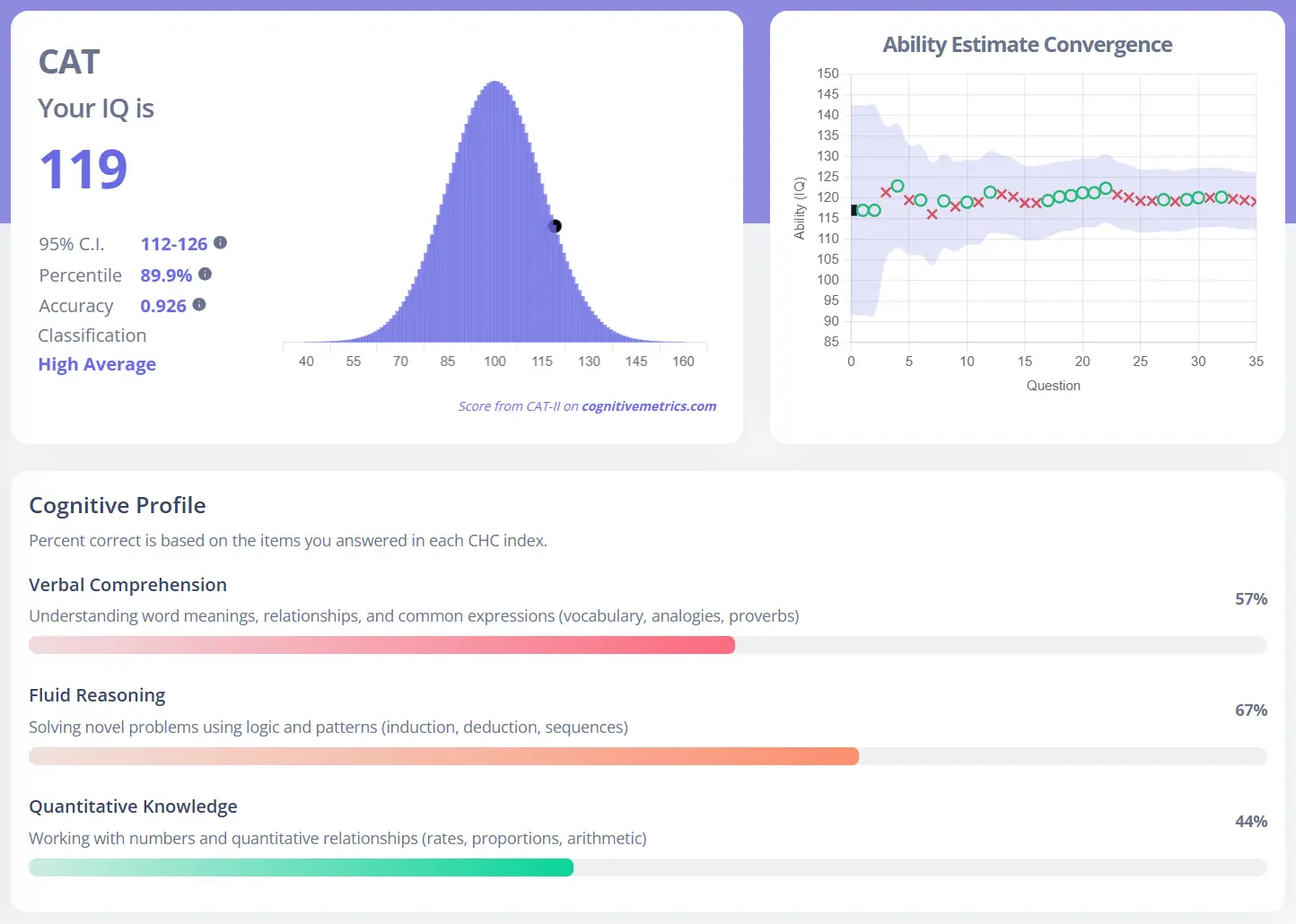Click the Fluid Reasoning progress bar
The height and width of the screenshot is (924, 1296).
coord(443,756)
